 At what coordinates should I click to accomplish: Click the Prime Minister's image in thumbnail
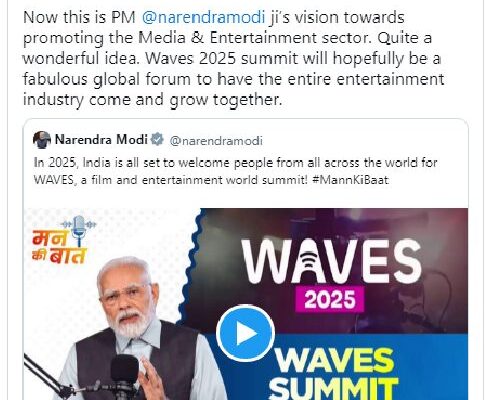pos(130,330)
